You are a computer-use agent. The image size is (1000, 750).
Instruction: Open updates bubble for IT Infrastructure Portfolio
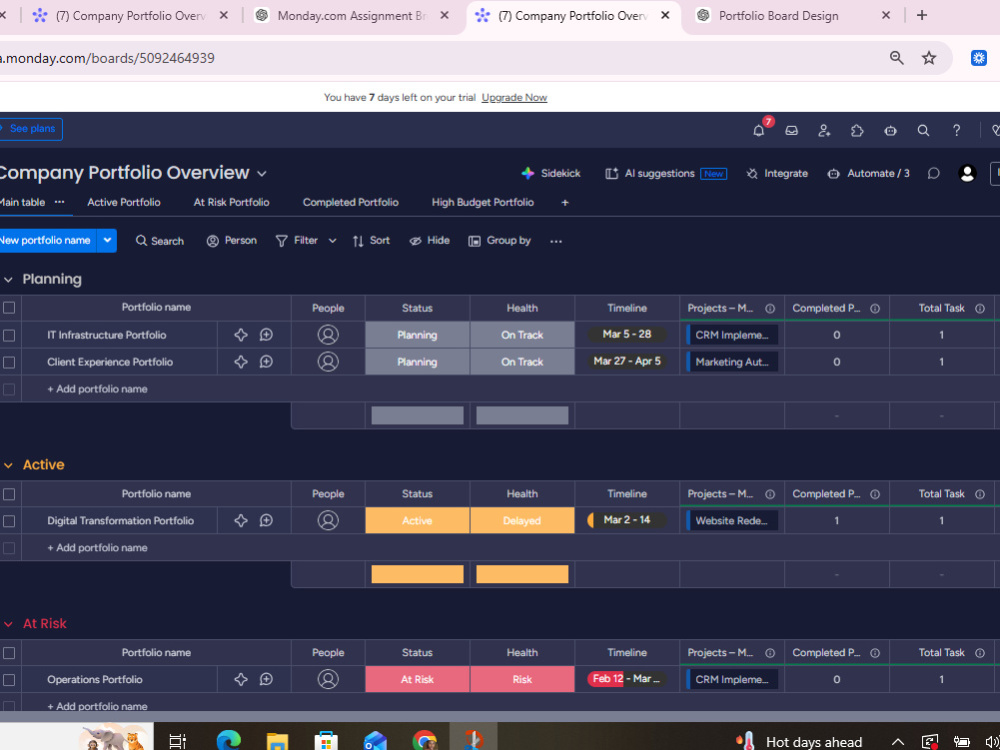[267, 335]
